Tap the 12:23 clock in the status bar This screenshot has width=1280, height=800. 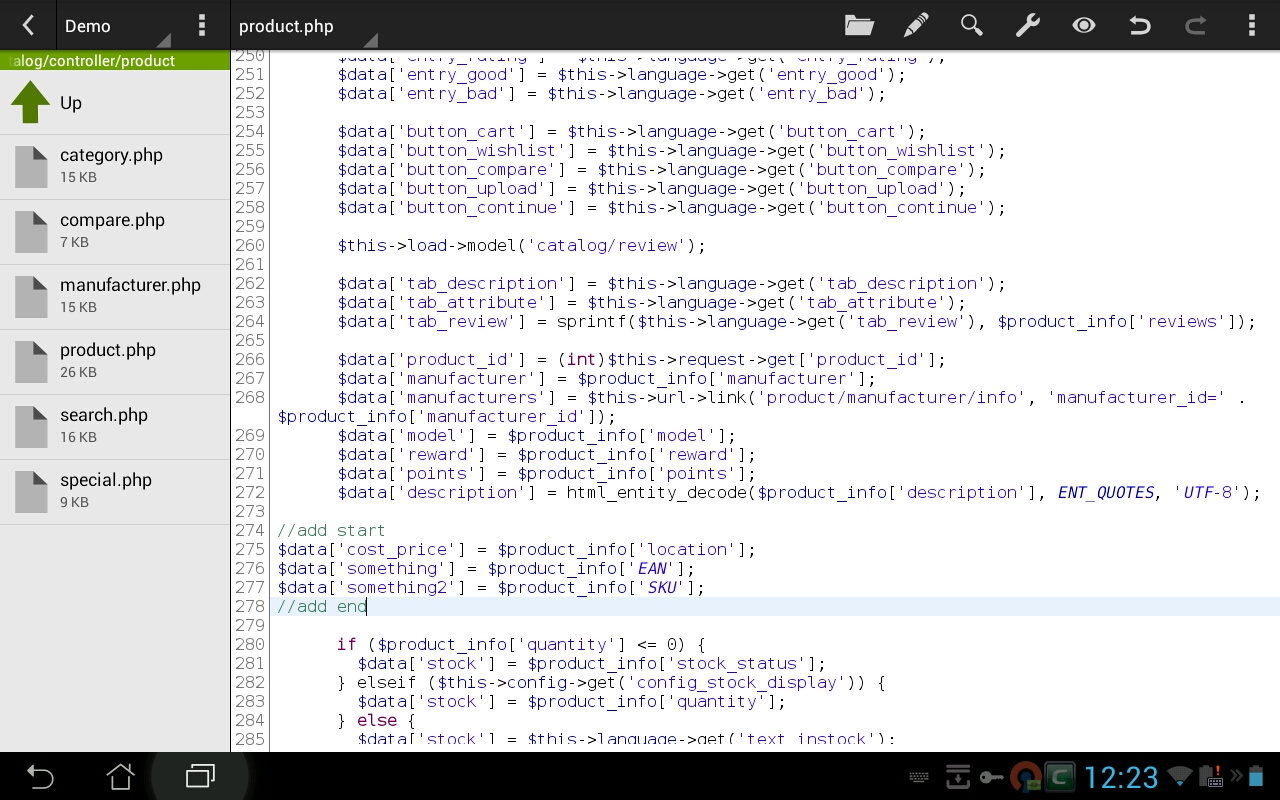pyautogui.click(x=1121, y=777)
